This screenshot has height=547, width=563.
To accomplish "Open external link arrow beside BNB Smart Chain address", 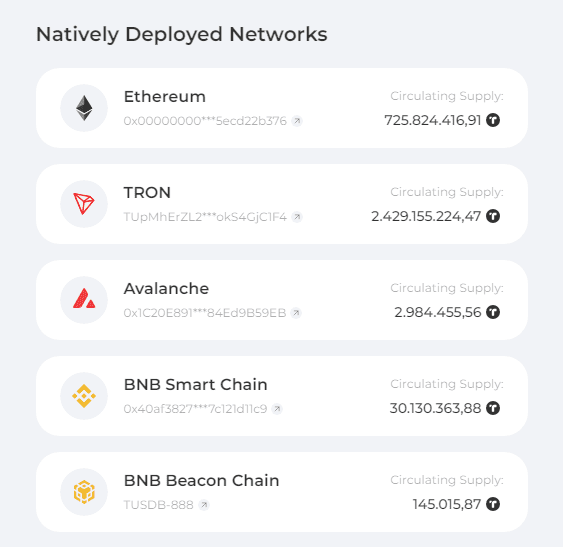I will [277, 409].
